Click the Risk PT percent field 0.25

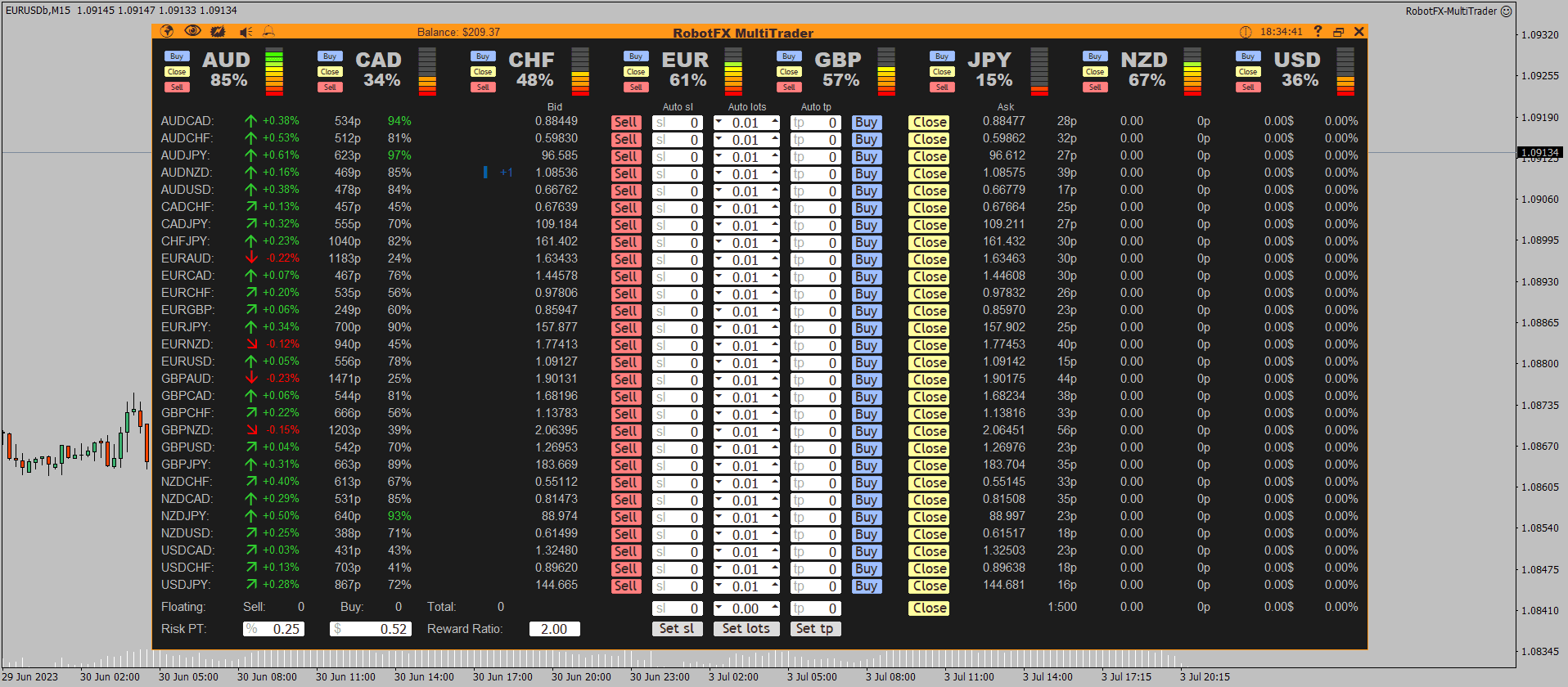[274, 629]
